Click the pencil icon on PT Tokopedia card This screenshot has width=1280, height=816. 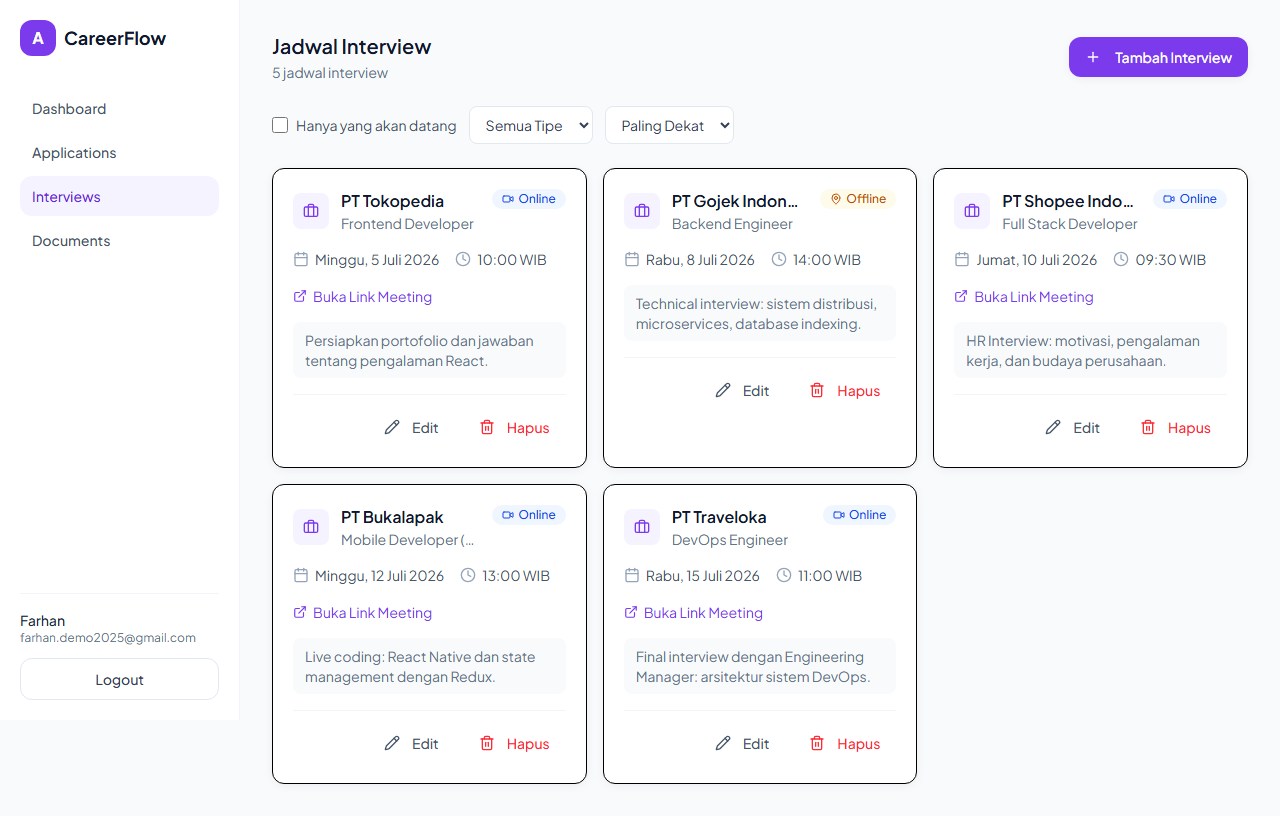click(392, 427)
